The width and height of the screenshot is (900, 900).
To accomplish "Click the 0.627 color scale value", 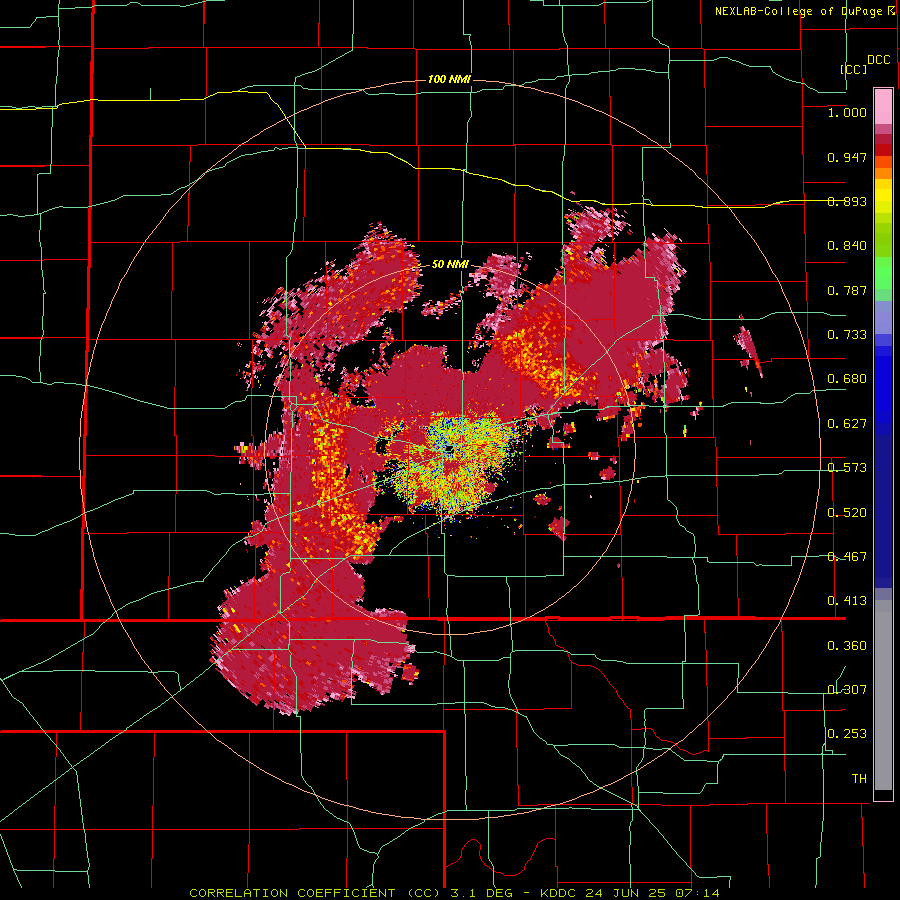I will 847,424.
